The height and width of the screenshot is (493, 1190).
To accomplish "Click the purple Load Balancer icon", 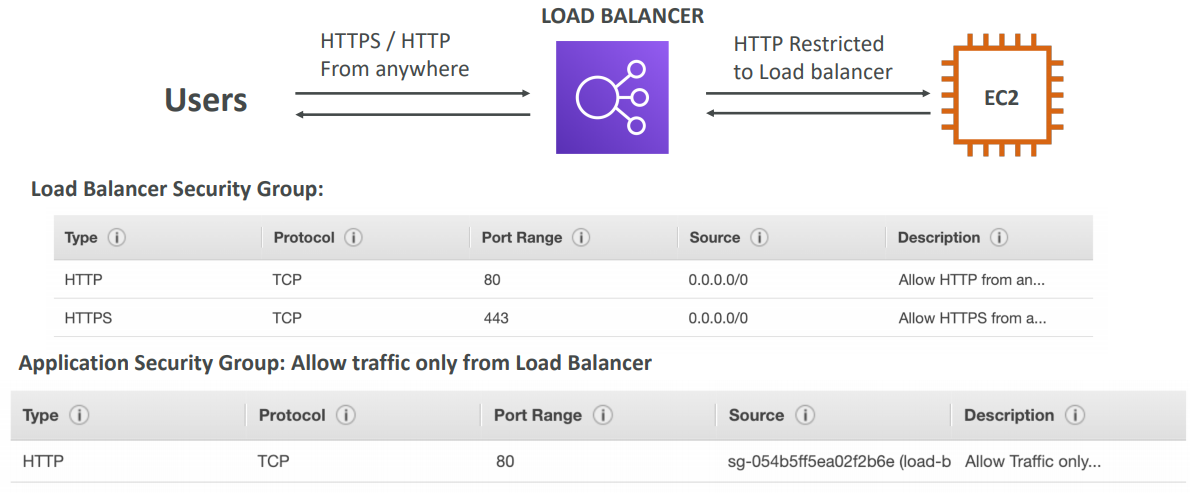I will (612, 97).
